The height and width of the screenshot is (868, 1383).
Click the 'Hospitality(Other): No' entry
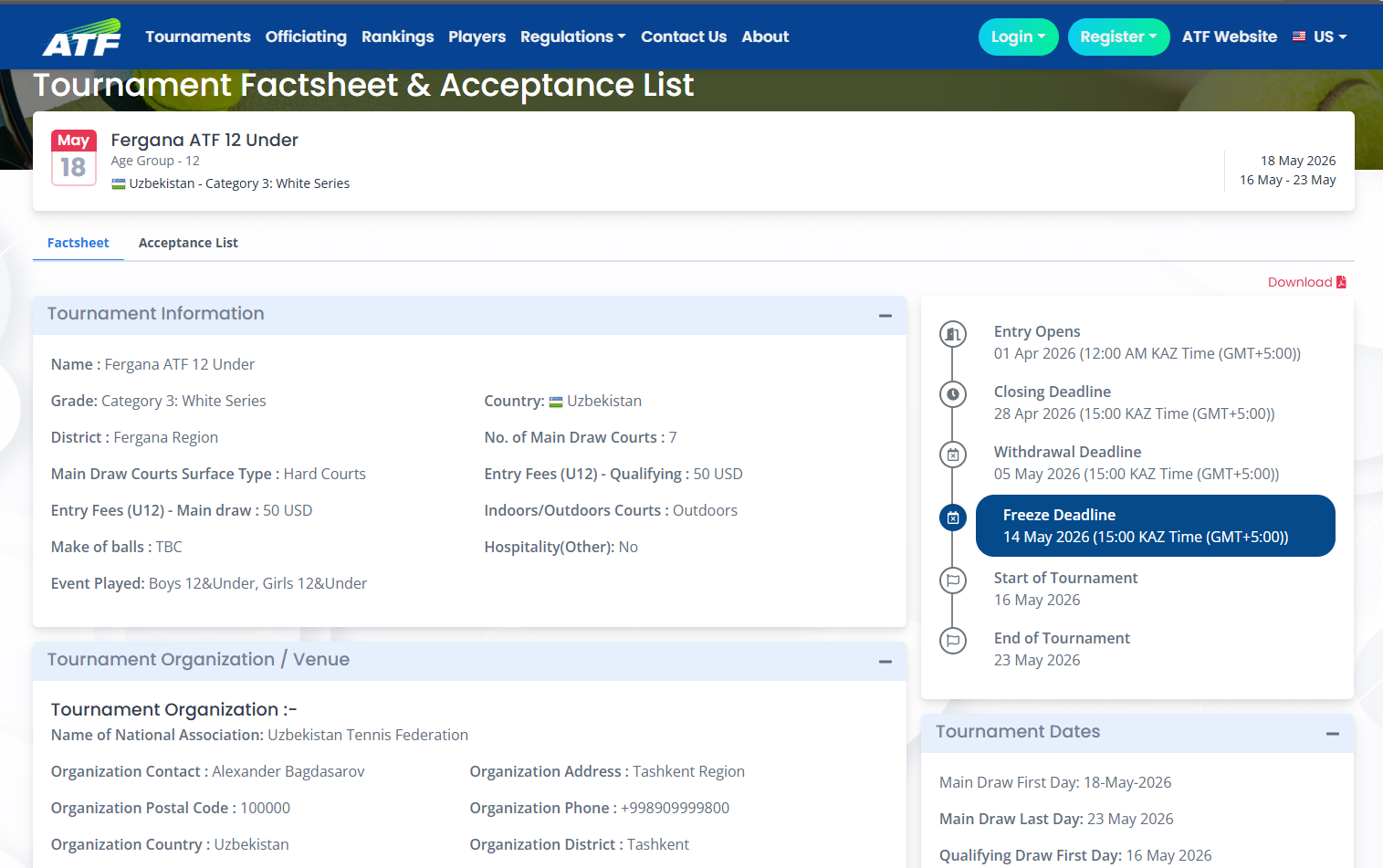point(561,547)
